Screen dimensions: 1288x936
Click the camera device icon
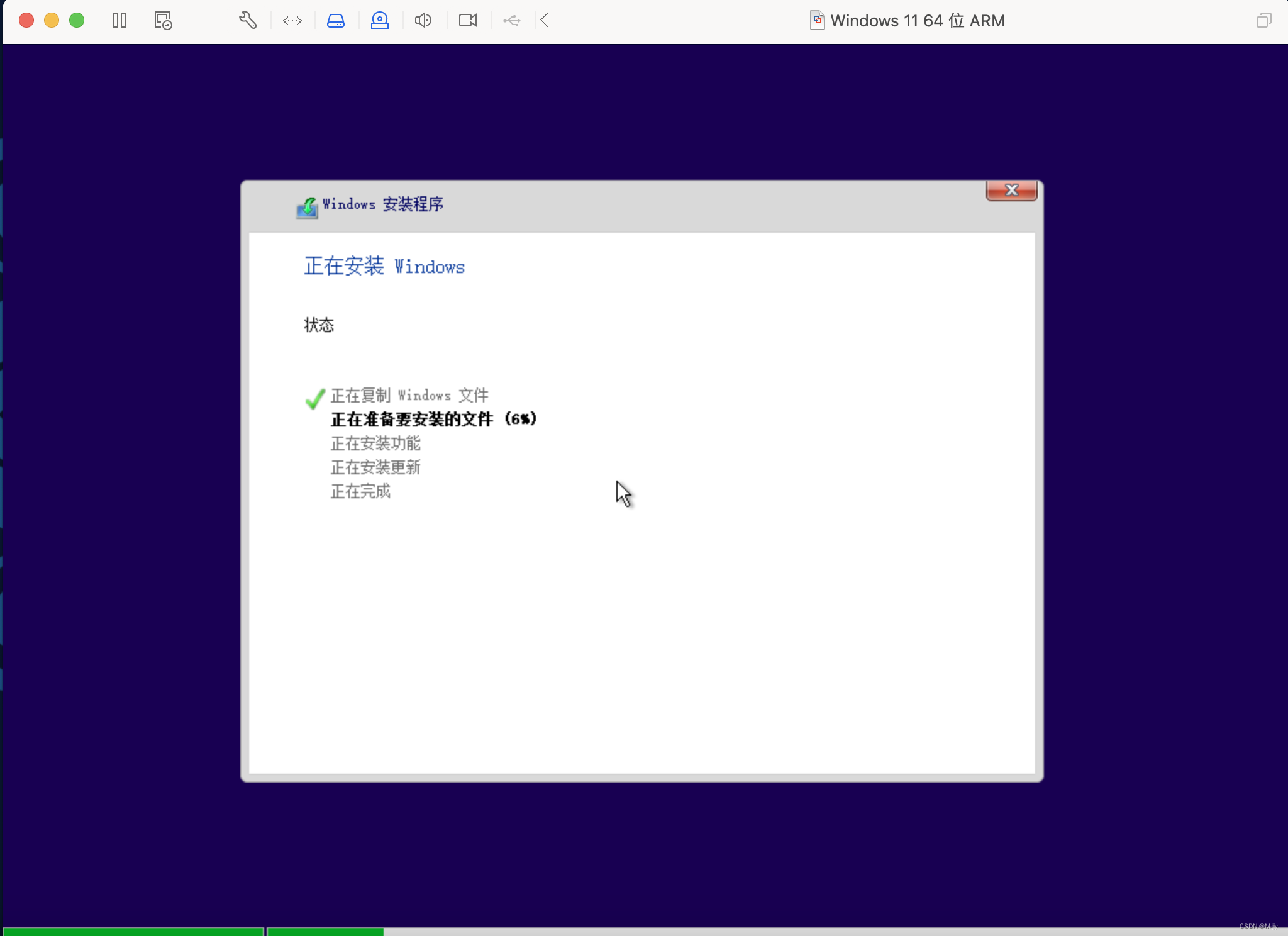[x=468, y=21]
